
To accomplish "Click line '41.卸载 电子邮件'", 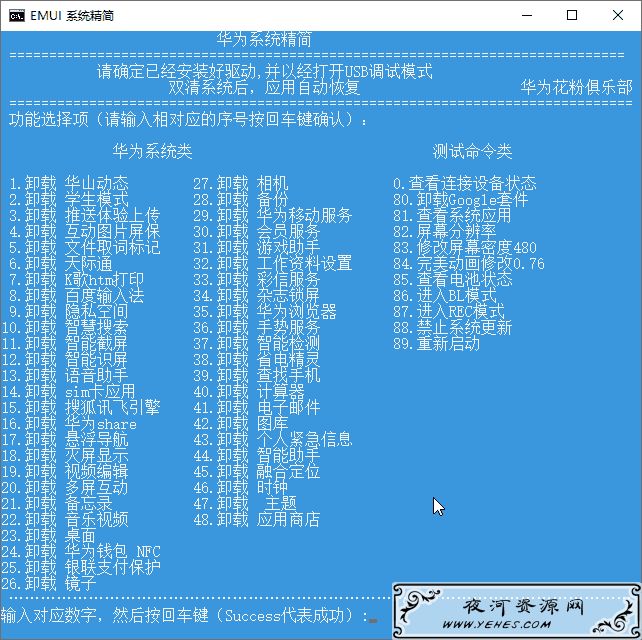I will pos(257,407).
